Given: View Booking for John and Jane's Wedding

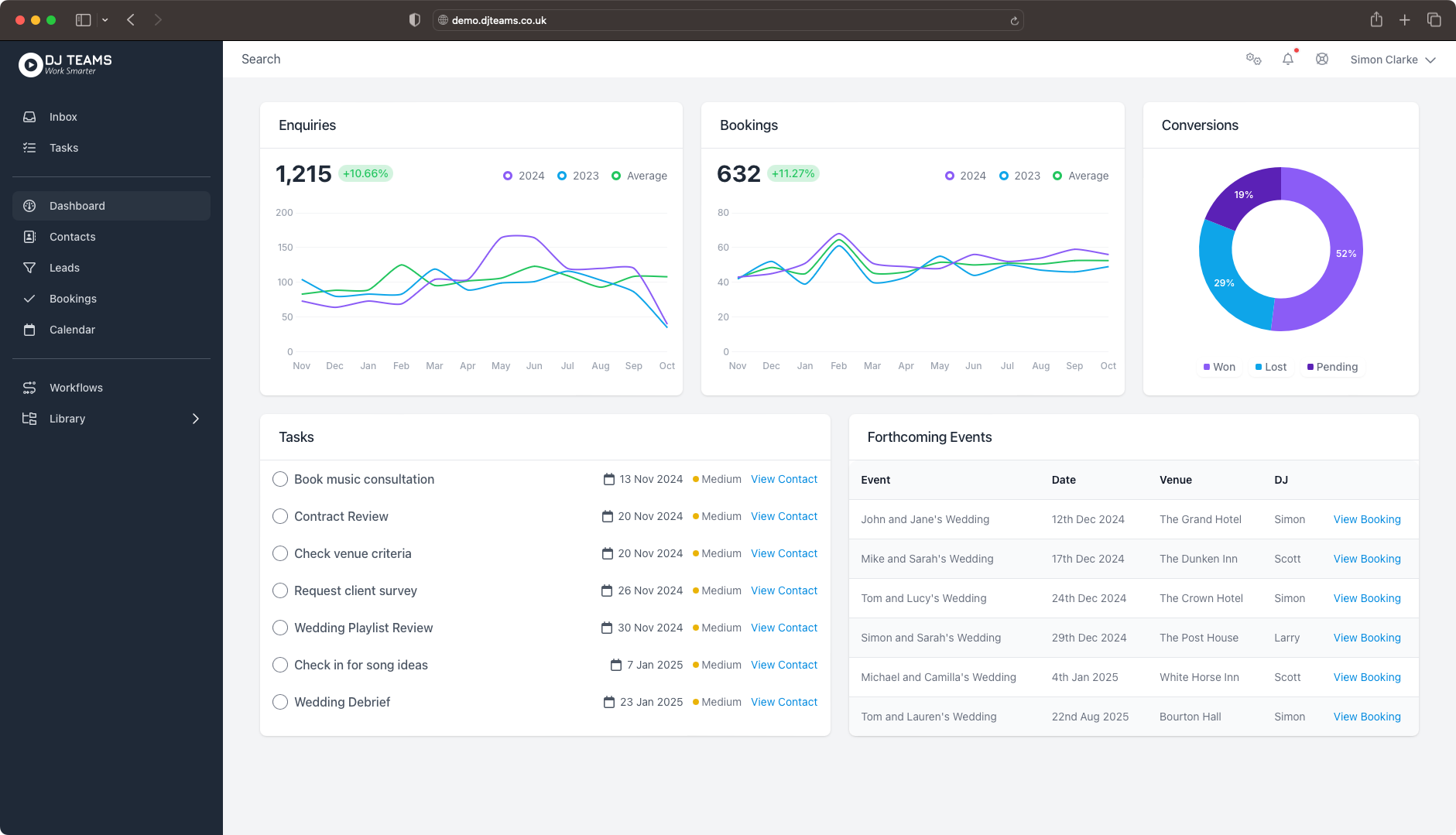Looking at the screenshot, I should [1366, 519].
